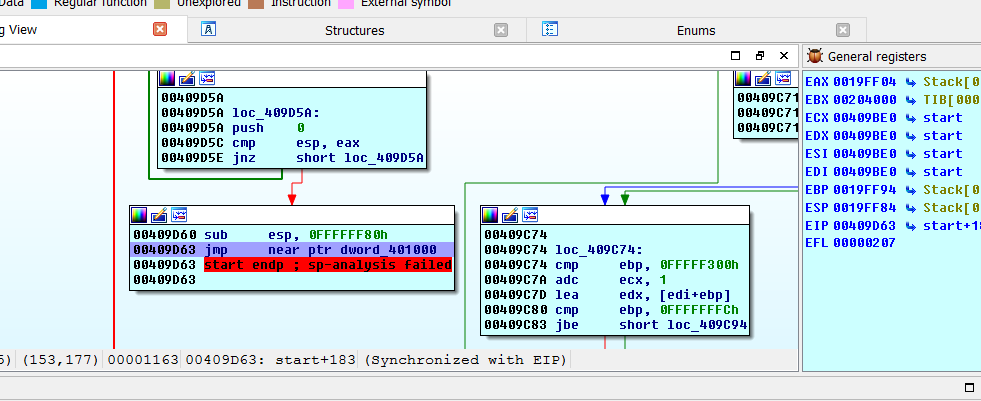
Task: Set color for the sub esp node
Action: 139,214
